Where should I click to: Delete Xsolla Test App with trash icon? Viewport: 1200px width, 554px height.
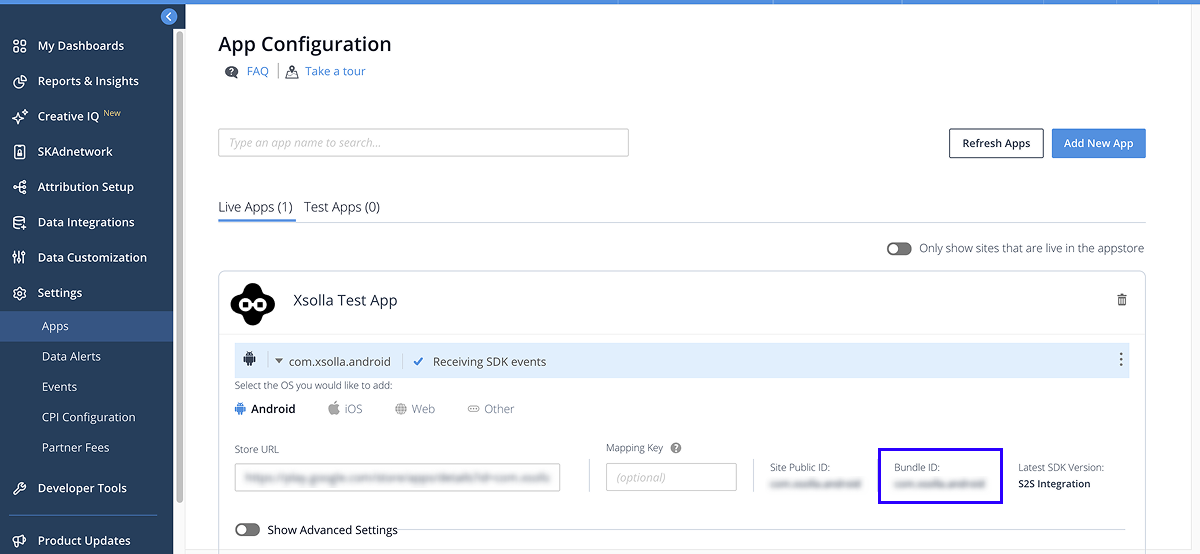tap(1121, 300)
